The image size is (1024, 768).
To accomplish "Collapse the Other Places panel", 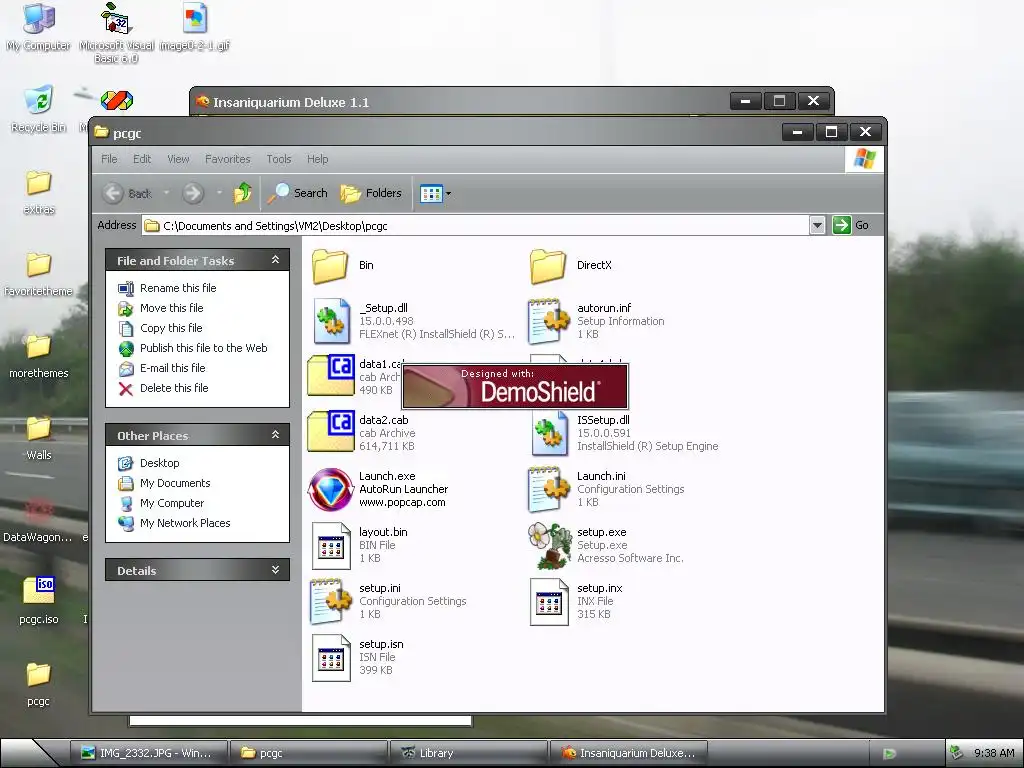I will [276, 435].
